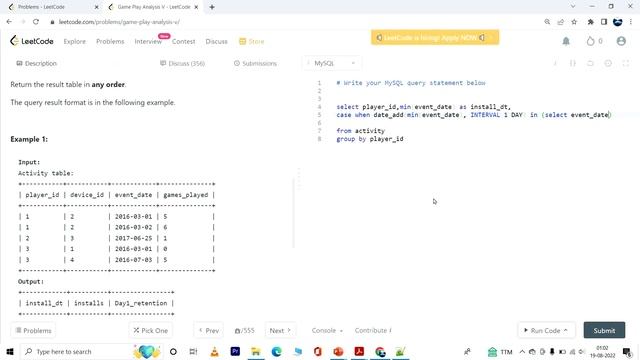This screenshot has height=360, width=640.
Task: Click 'from activity' code line
Action: click(x=360, y=131)
